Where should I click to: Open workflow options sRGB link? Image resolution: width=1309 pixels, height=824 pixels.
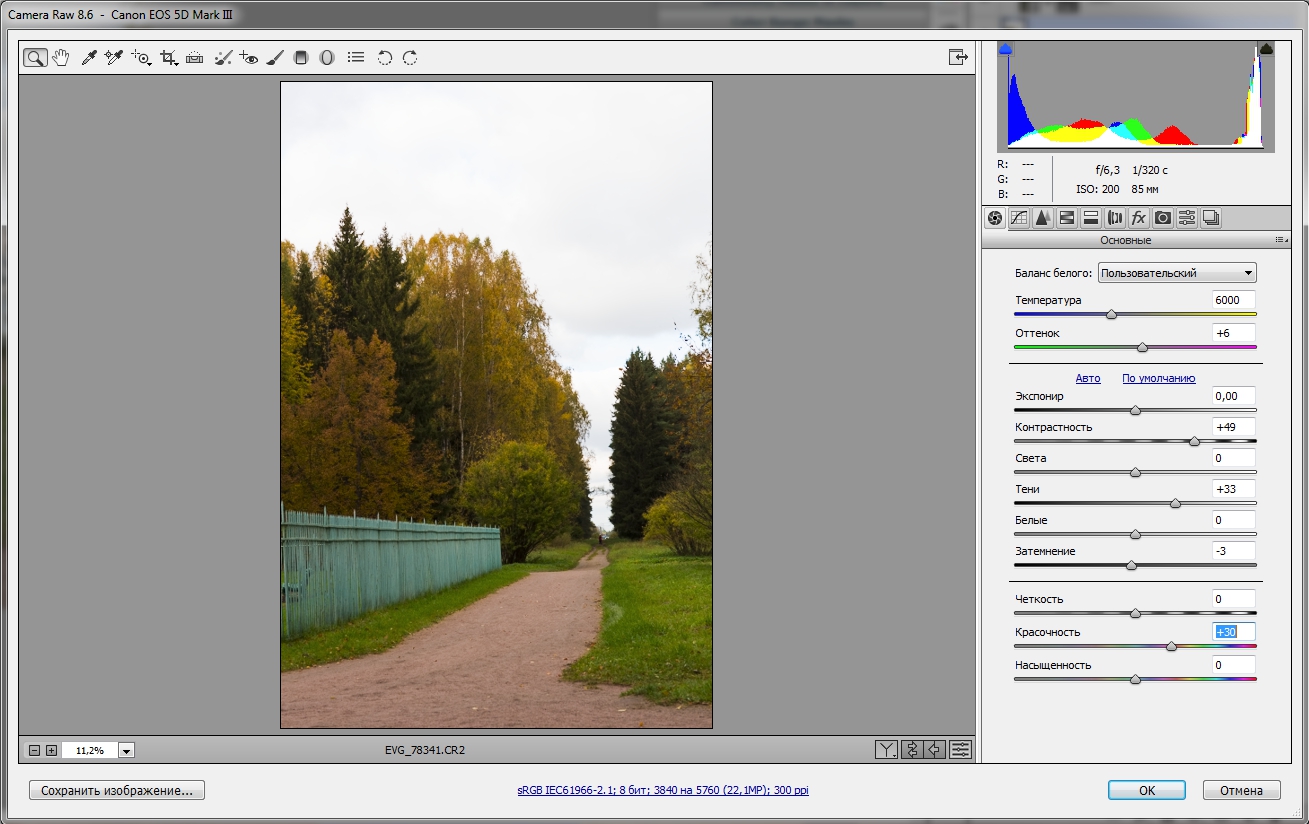663,790
